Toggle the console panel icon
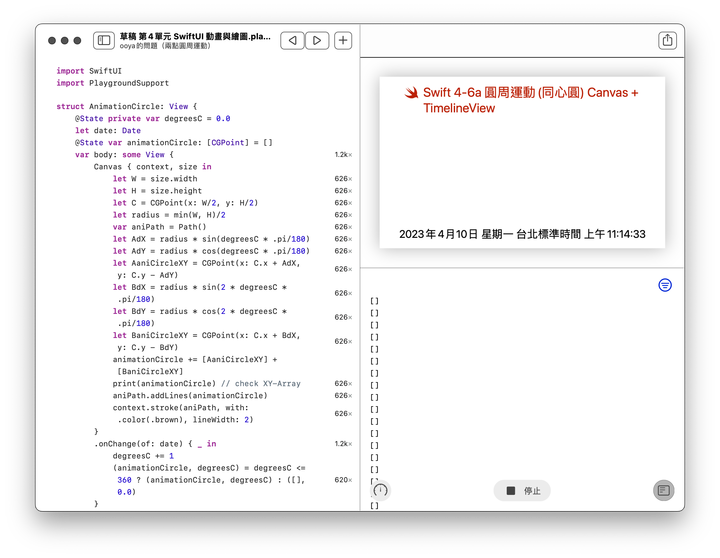 664,490
